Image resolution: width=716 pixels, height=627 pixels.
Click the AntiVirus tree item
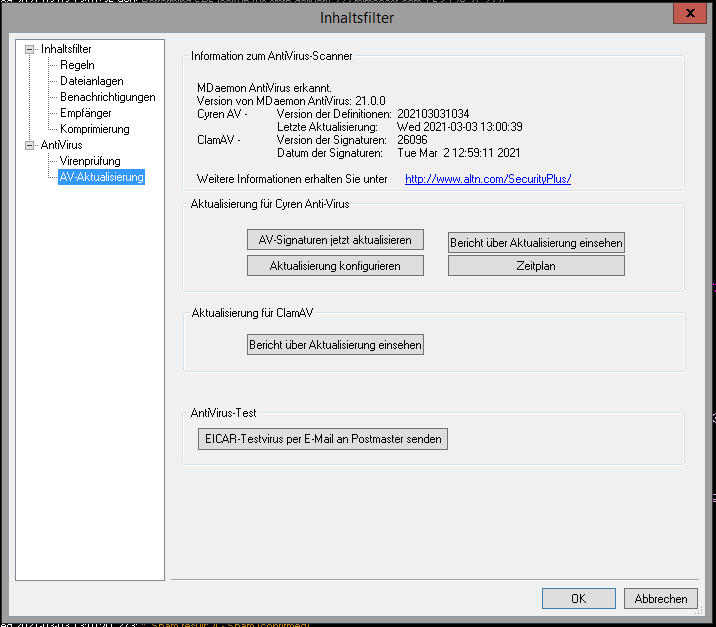(x=61, y=145)
